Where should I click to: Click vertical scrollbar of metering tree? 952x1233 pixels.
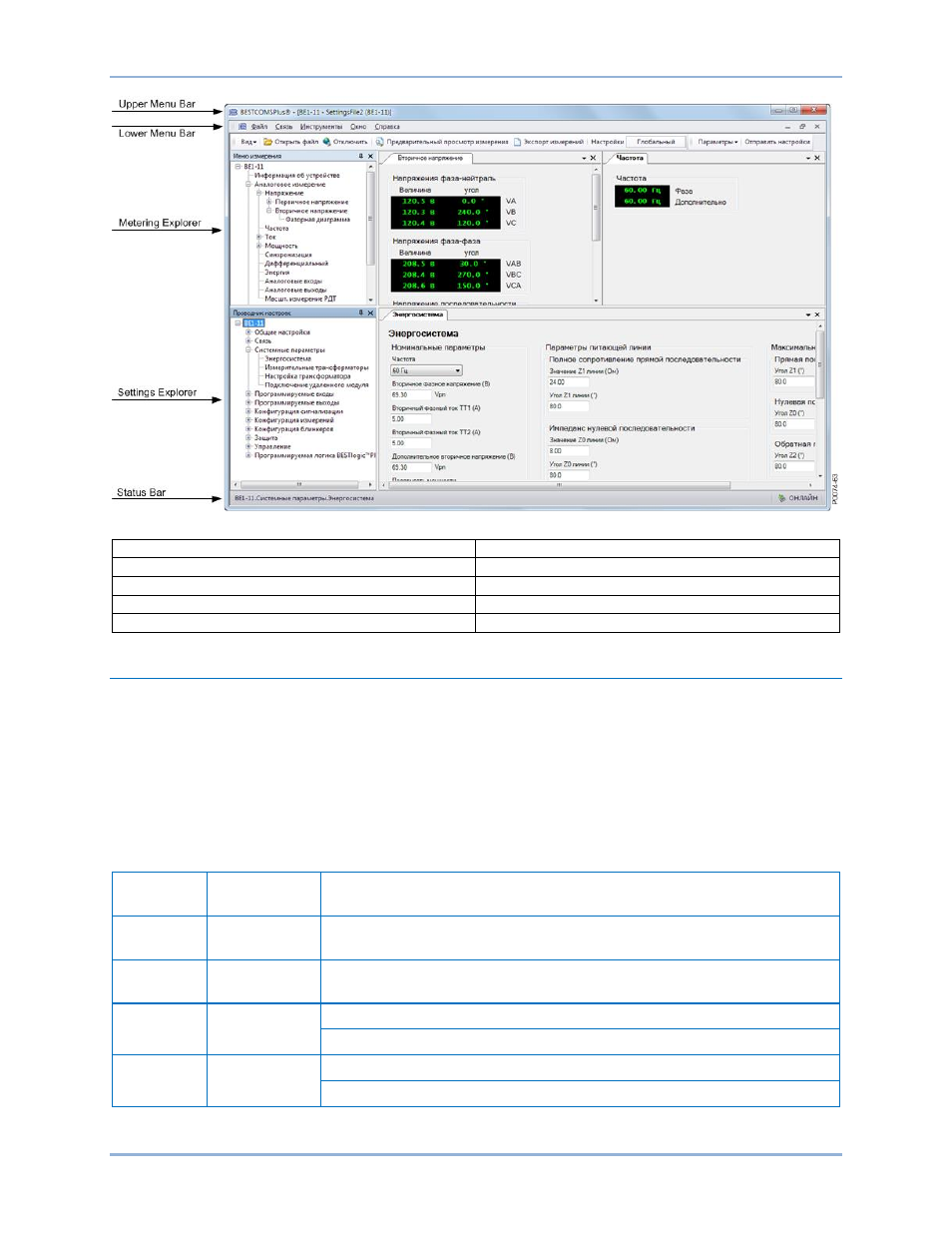click(x=371, y=232)
